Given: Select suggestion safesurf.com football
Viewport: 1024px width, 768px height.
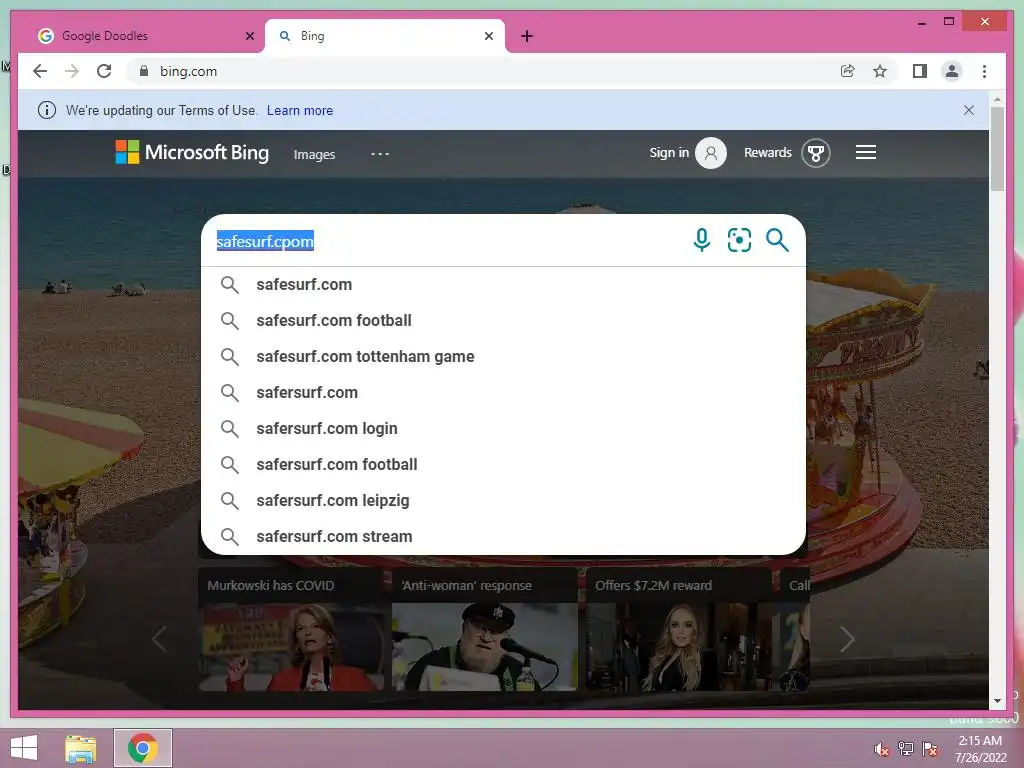Looking at the screenshot, I should tap(503, 321).
